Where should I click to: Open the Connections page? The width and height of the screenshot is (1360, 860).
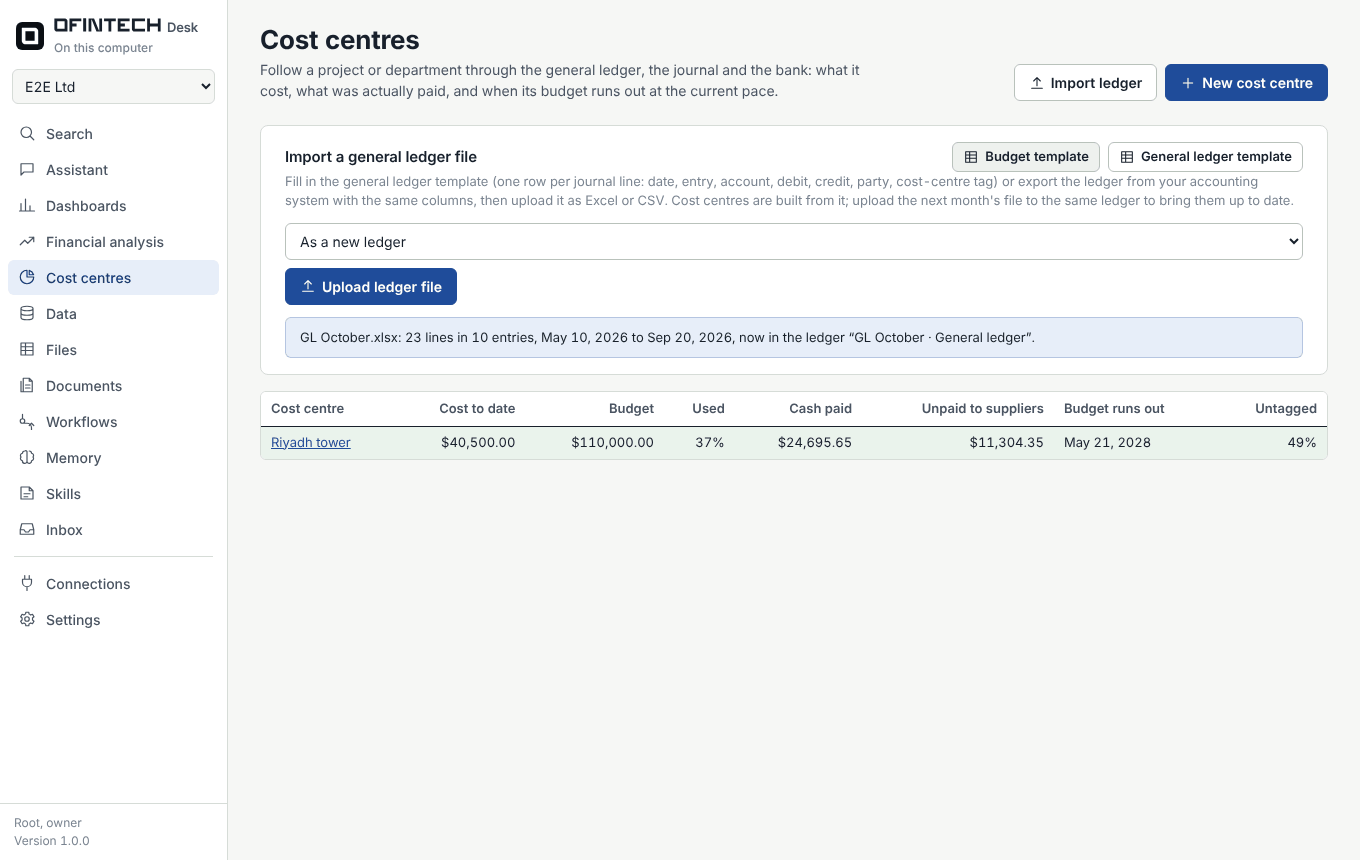tap(113, 584)
